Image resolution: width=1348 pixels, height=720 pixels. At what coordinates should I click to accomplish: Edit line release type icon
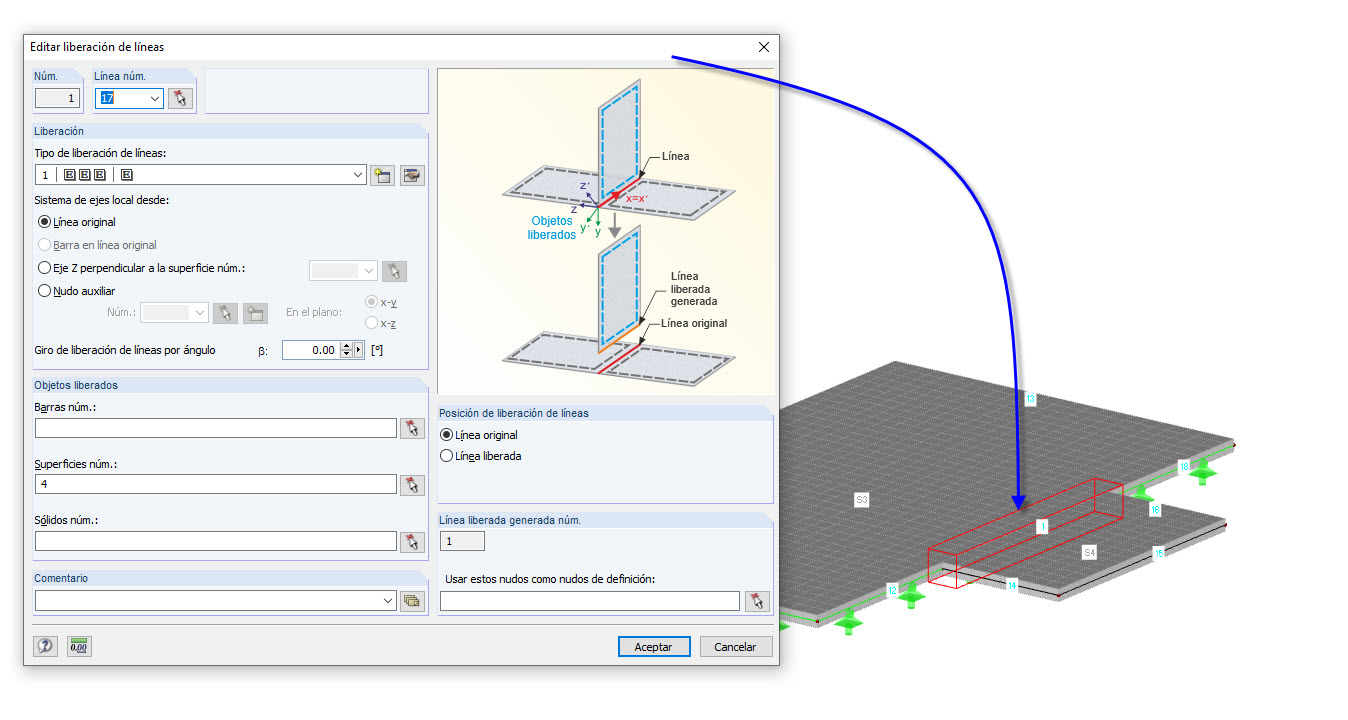pos(412,175)
